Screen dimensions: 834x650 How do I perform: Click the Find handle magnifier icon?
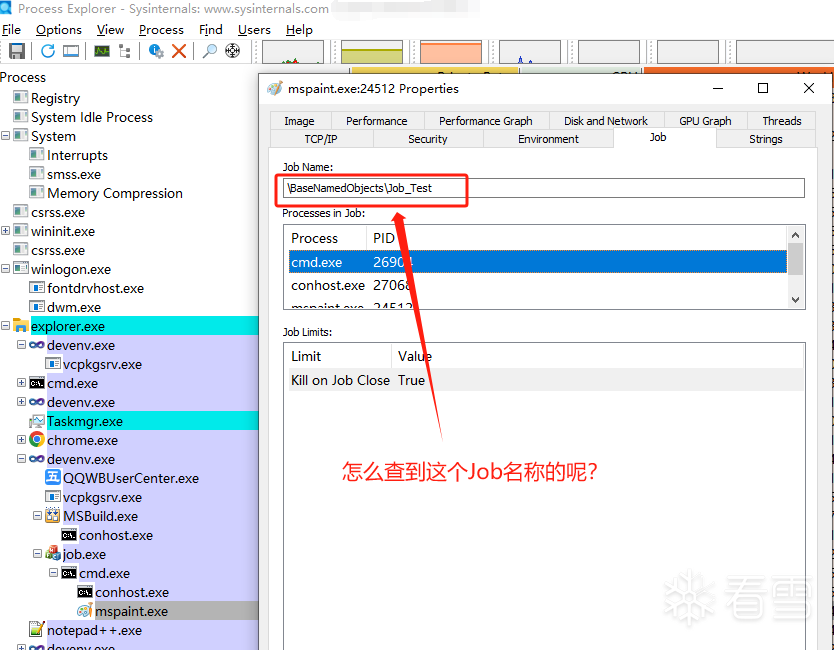(x=210, y=51)
